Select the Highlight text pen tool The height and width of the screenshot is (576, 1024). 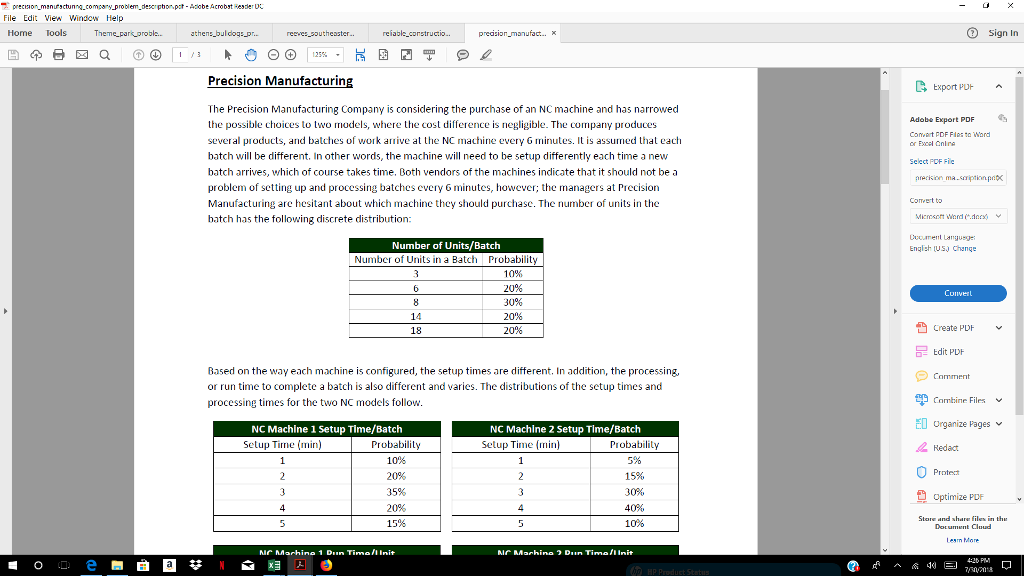coord(486,55)
